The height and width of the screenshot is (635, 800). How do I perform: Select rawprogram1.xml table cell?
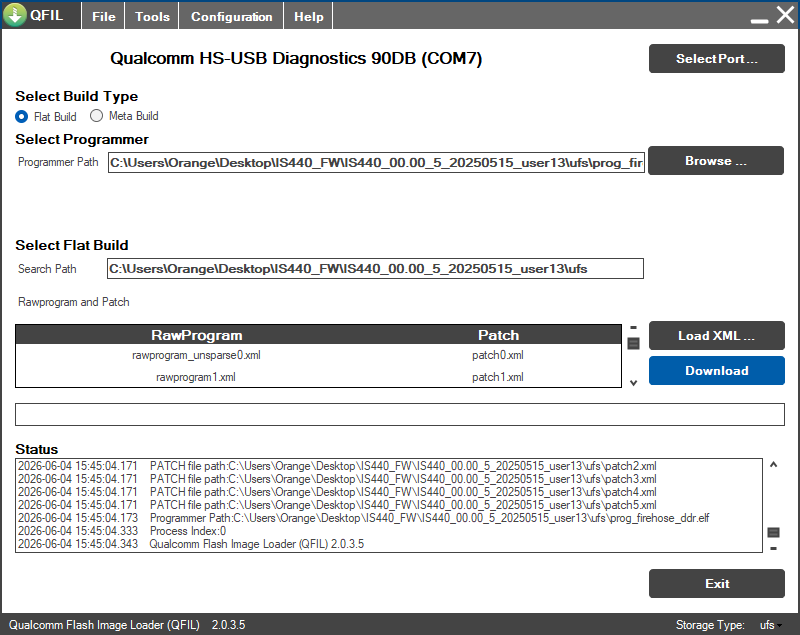coord(196,377)
